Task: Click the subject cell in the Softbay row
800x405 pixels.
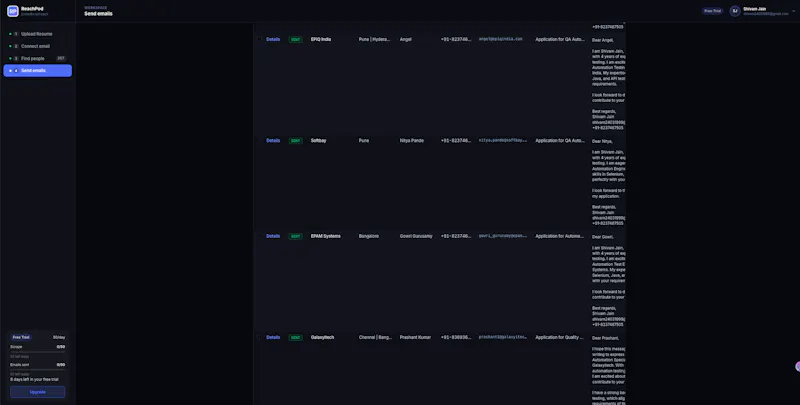Action: (x=560, y=140)
